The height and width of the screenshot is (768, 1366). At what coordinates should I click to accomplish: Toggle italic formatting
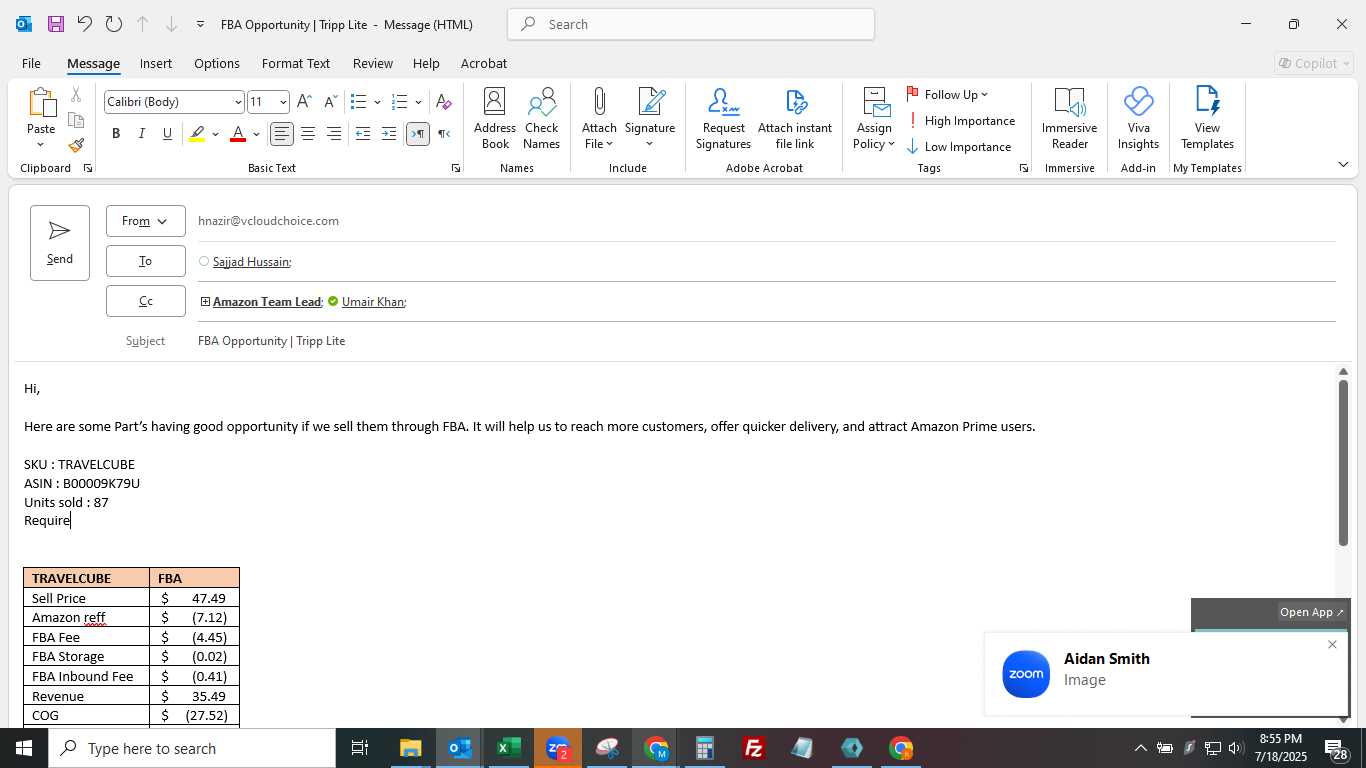(x=141, y=134)
